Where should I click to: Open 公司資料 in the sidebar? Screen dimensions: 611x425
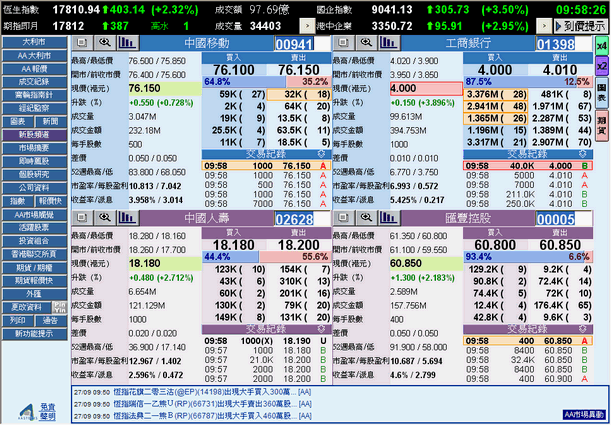pos(35,188)
